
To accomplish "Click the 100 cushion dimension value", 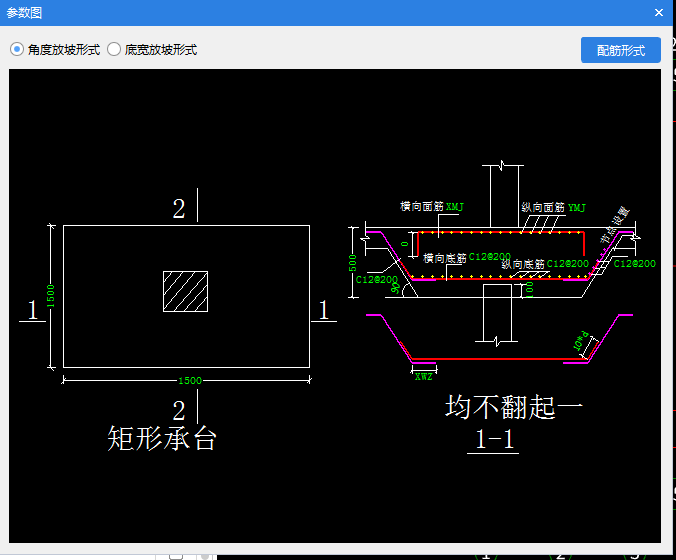I will coord(530,289).
